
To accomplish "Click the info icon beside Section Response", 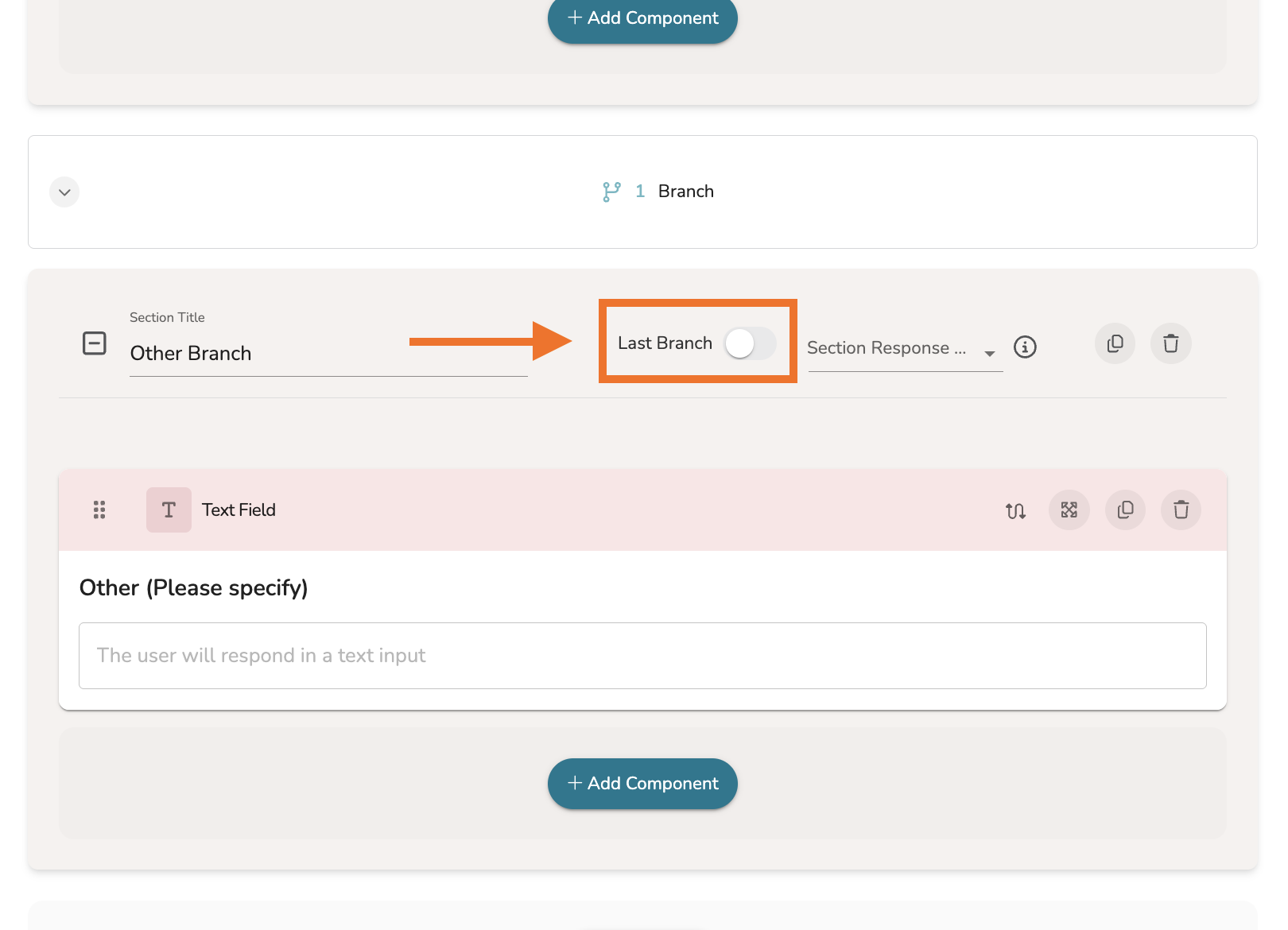I will [1025, 347].
